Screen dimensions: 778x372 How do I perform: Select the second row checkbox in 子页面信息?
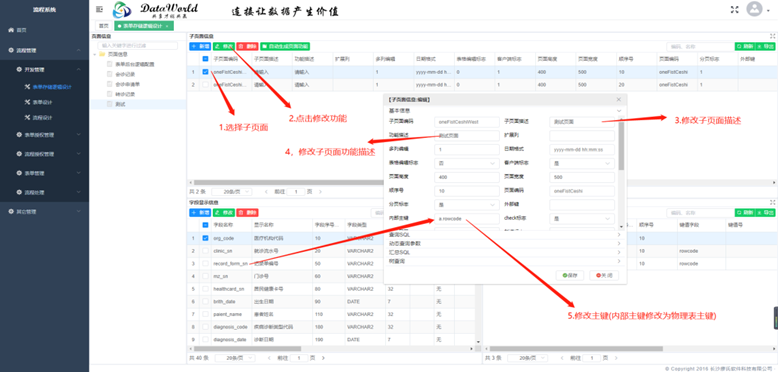pyautogui.click(x=205, y=85)
